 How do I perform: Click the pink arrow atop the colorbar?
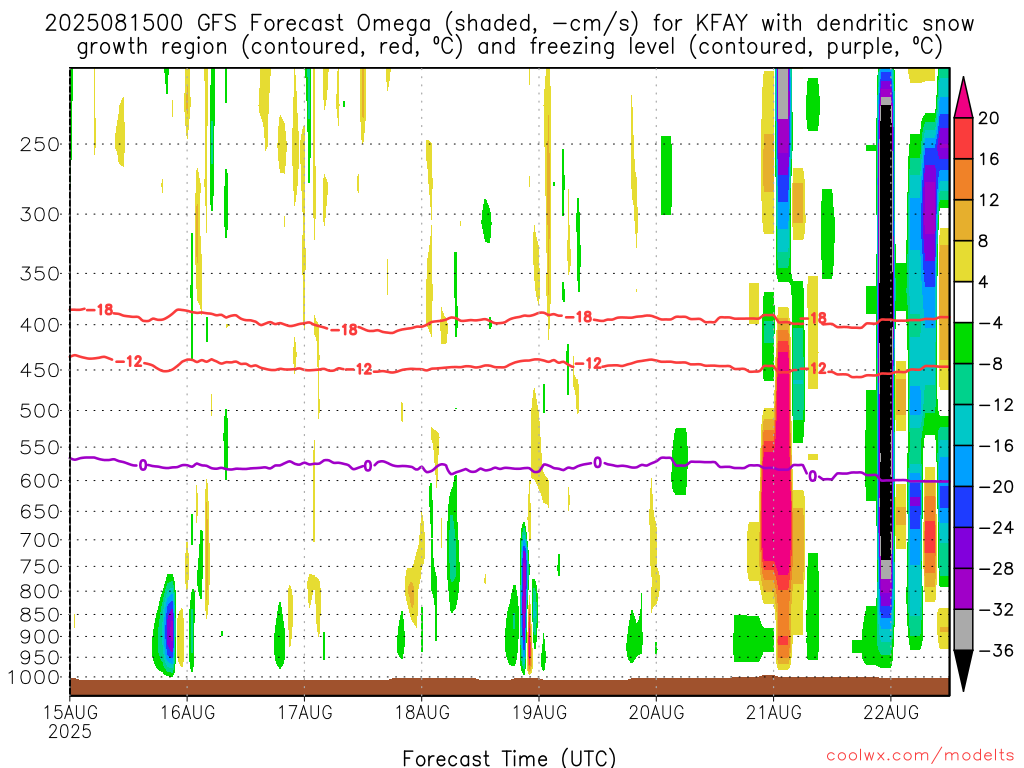click(x=963, y=98)
